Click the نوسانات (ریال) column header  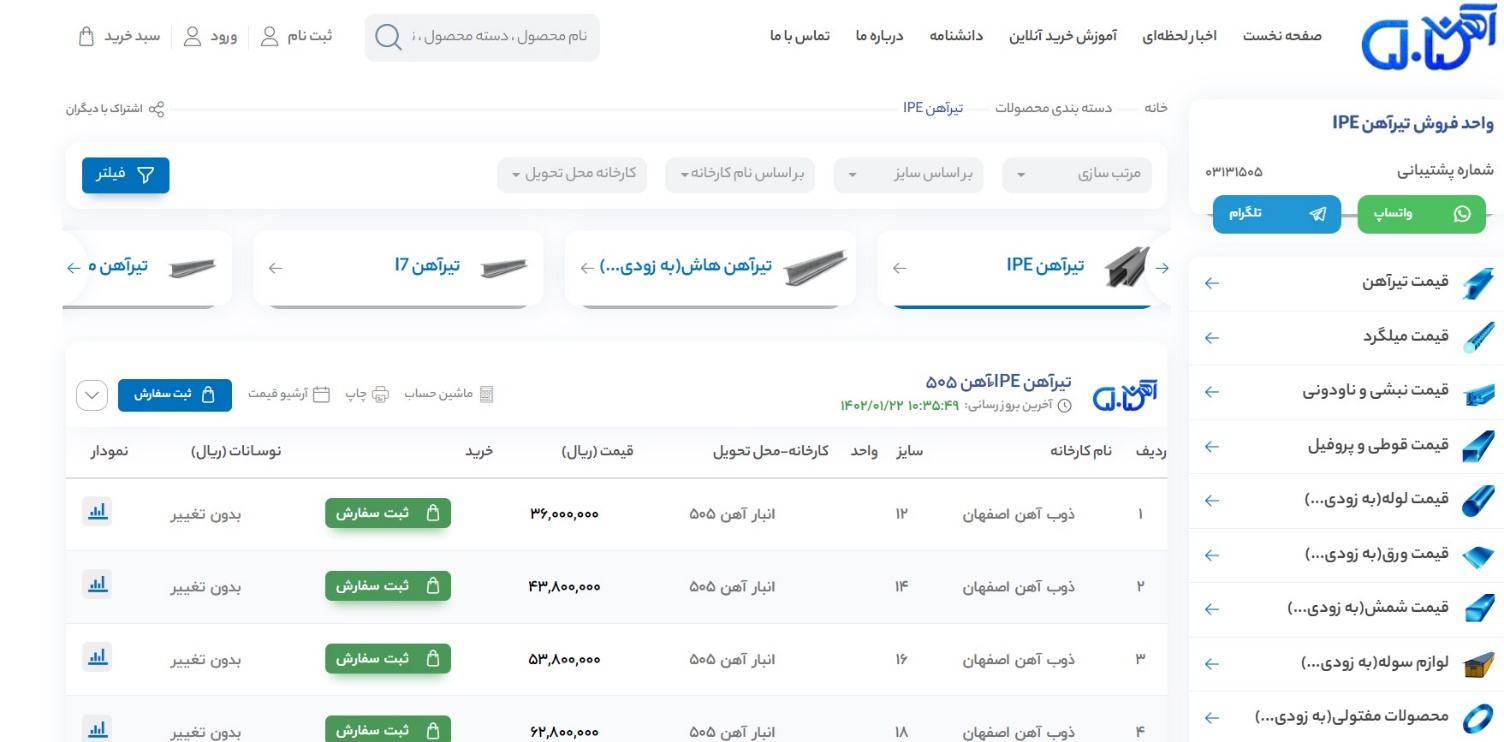(236, 451)
